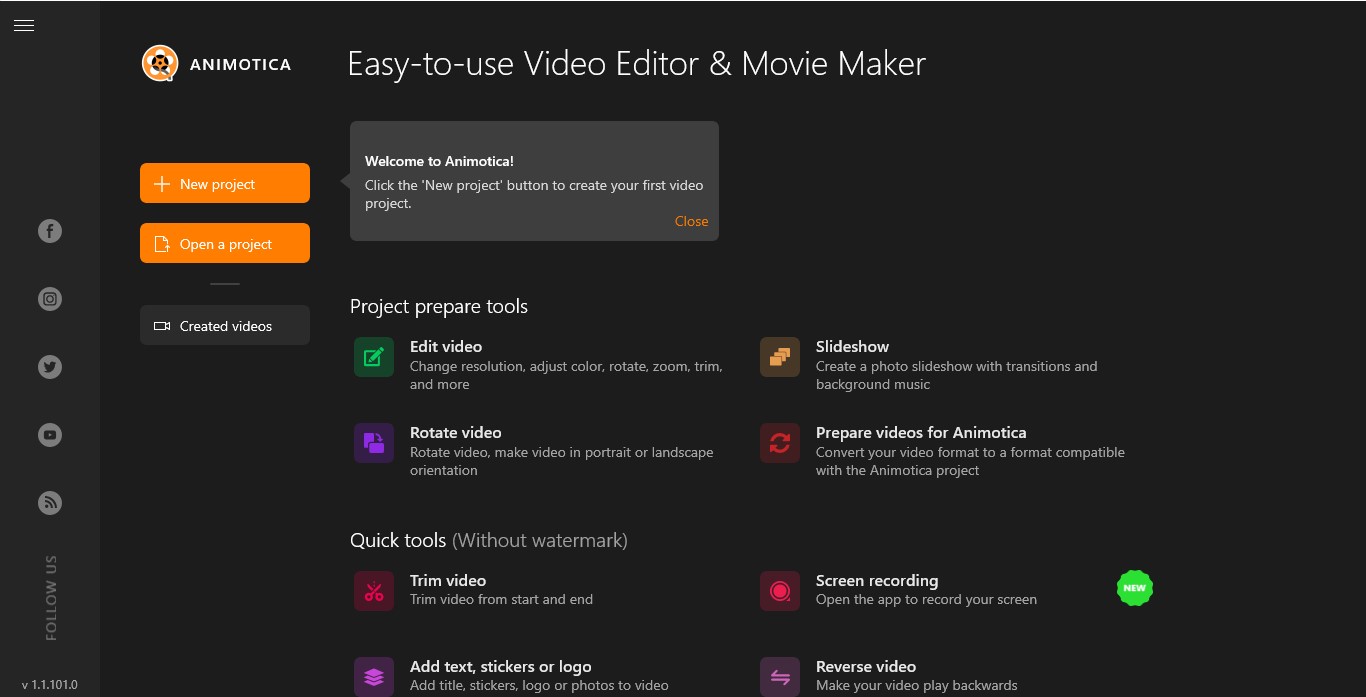The image size is (1366, 697).
Task: Open the hamburger navigation menu
Action: tap(24, 25)
